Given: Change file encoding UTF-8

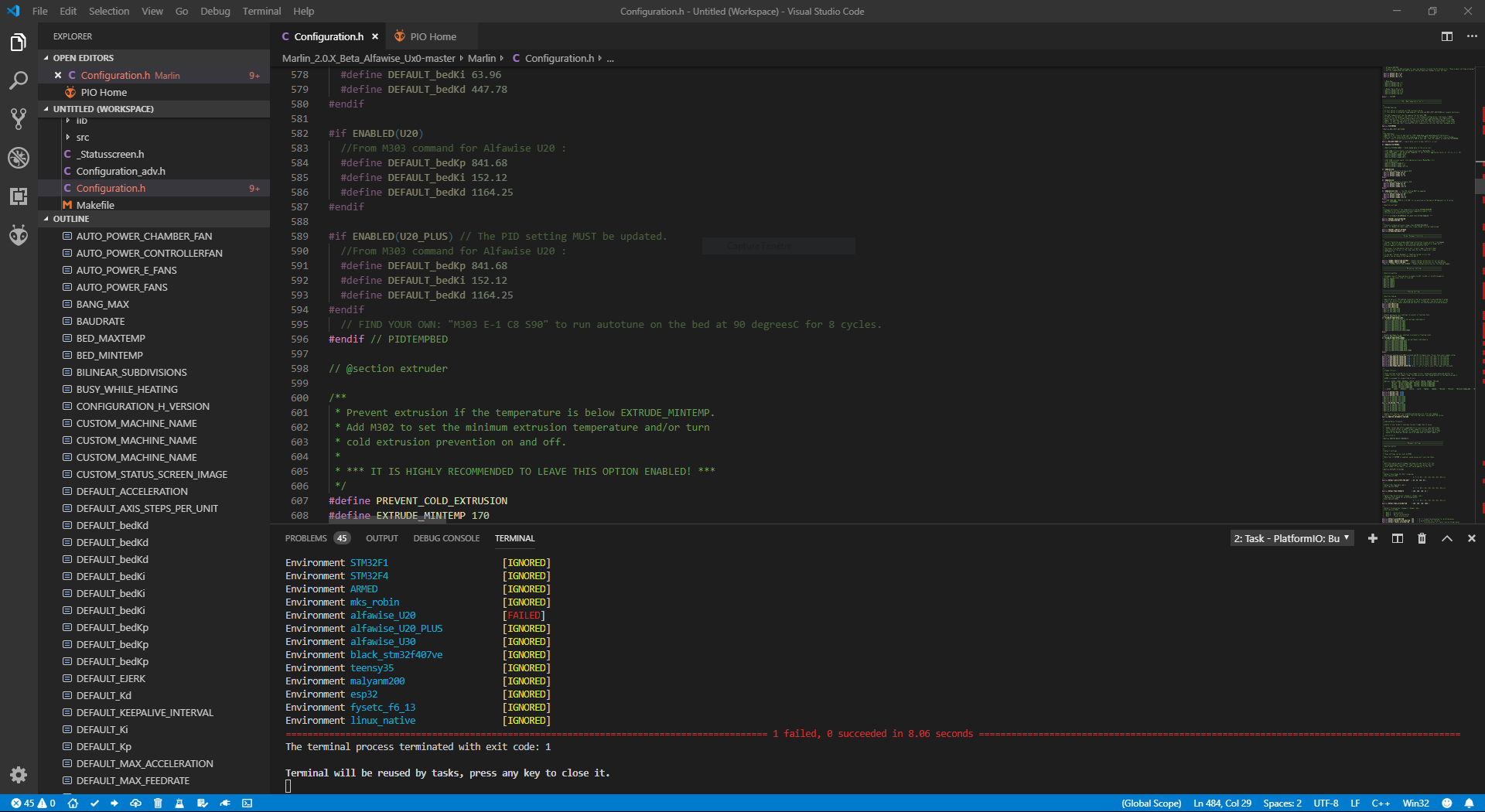Looking at the screenshot, I should point(1326,803).
